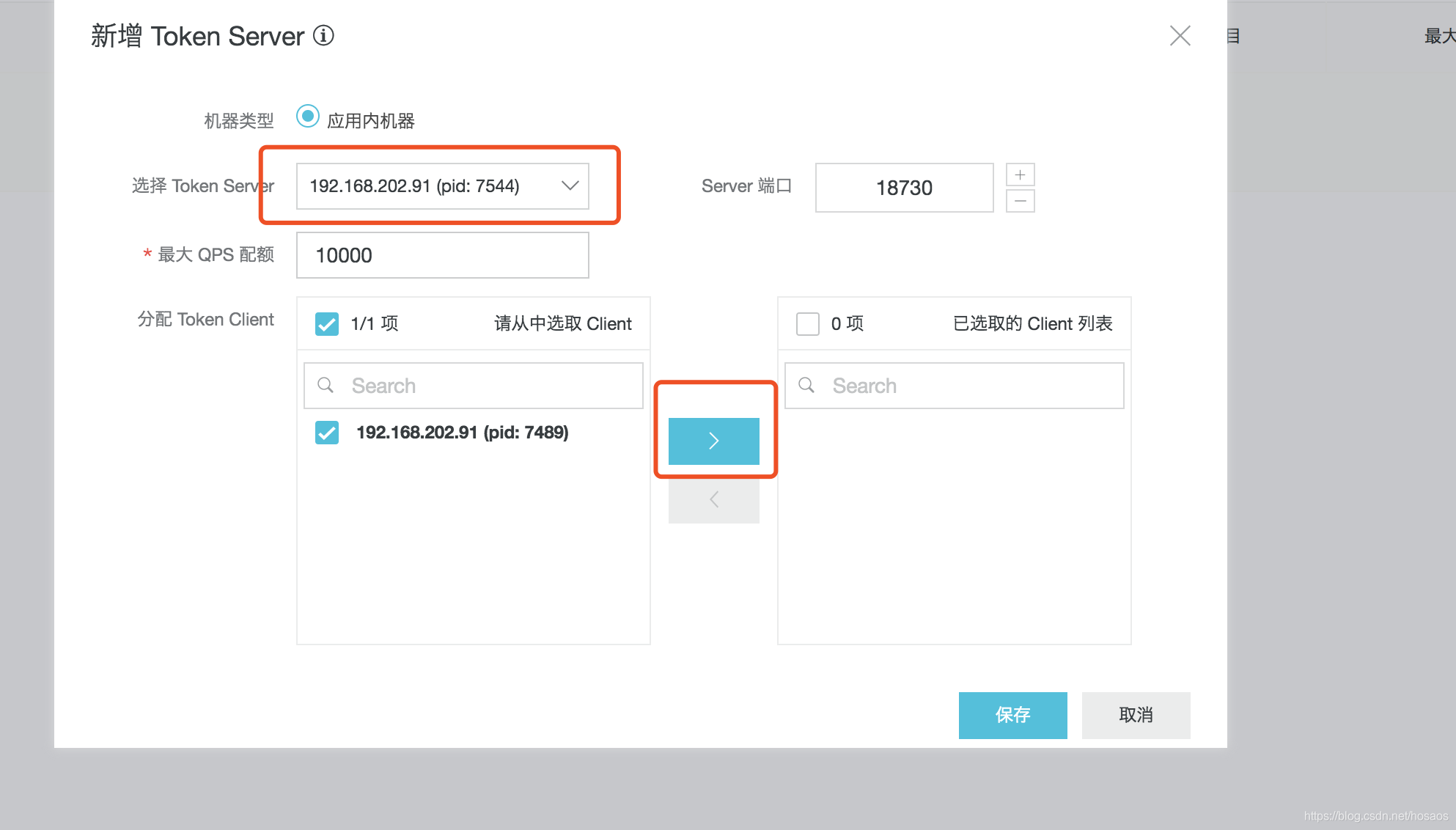The image size is (1456, 830).
Task: Click the left Client list Search box
Action: point(474,386)
